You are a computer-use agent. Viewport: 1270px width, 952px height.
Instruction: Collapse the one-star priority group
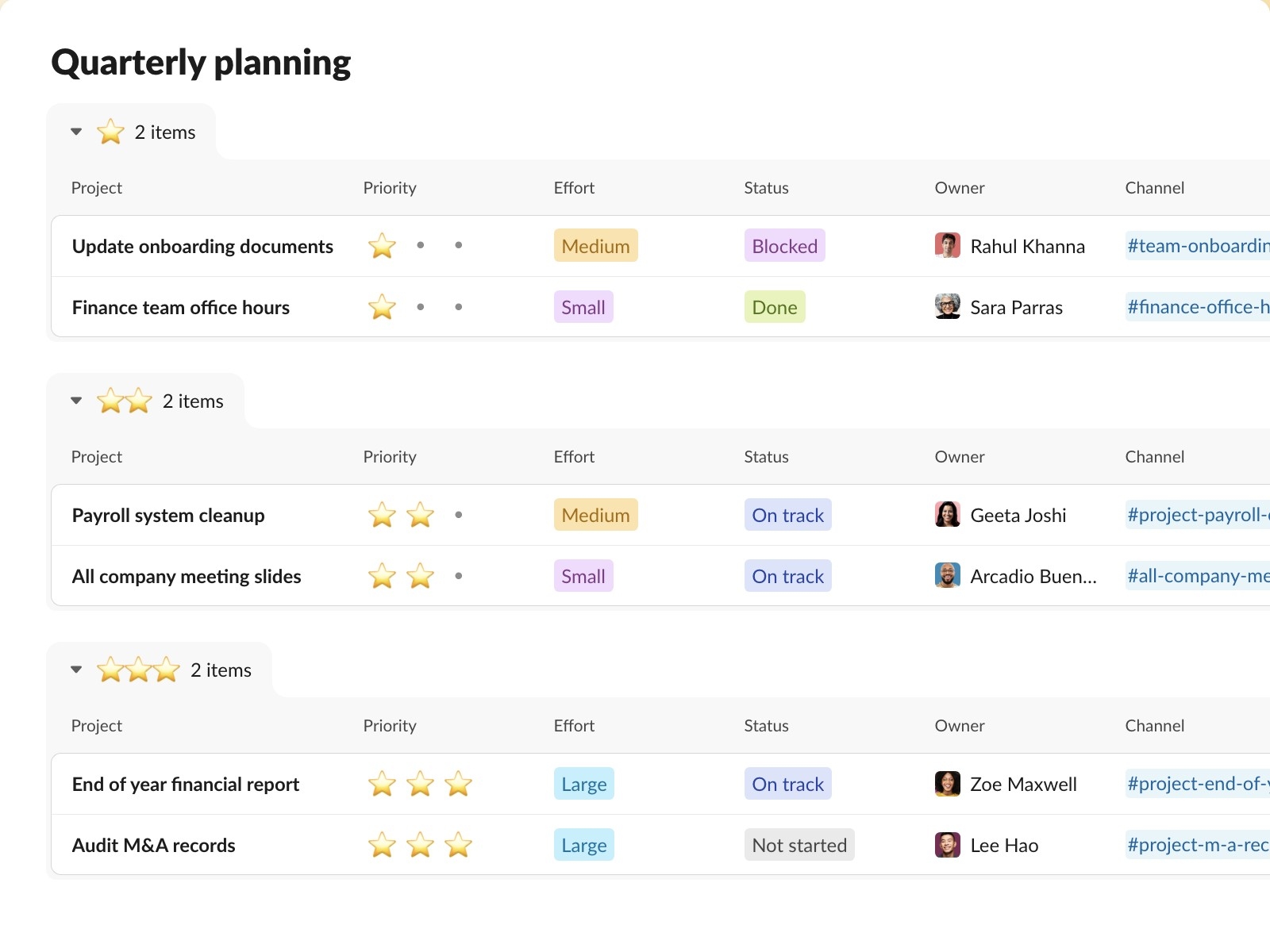pos(76,132)
